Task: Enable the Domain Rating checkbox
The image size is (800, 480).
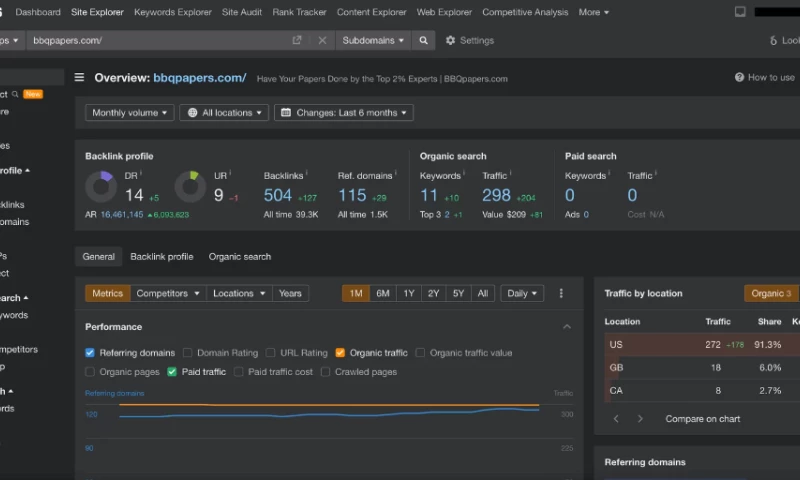Action: [188, 353]
